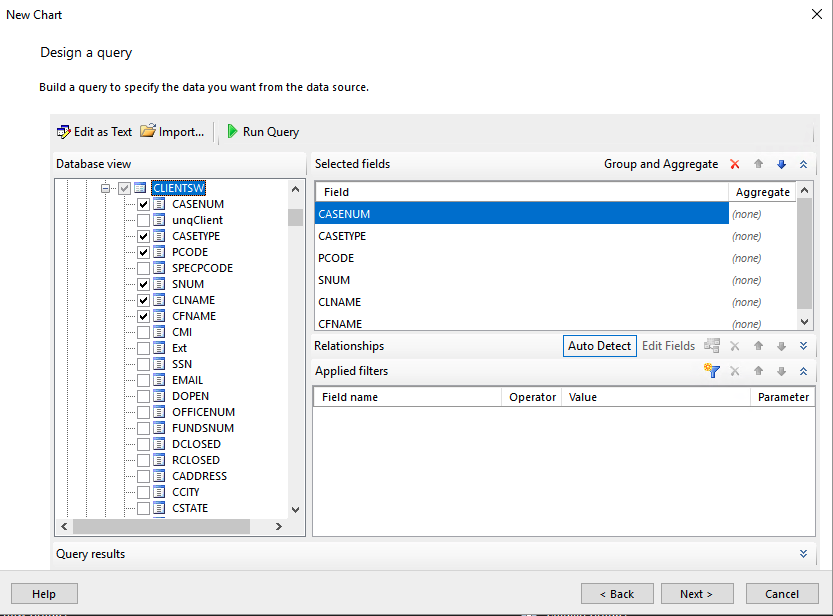Move selected field down with blue arrow
The width and height of the screenshot is (833, 616).
pos(782,164)
